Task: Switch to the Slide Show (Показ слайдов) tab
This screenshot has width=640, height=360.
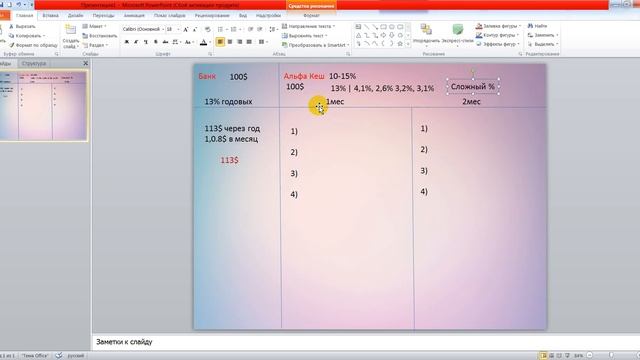Action: [x=170, y=16]
